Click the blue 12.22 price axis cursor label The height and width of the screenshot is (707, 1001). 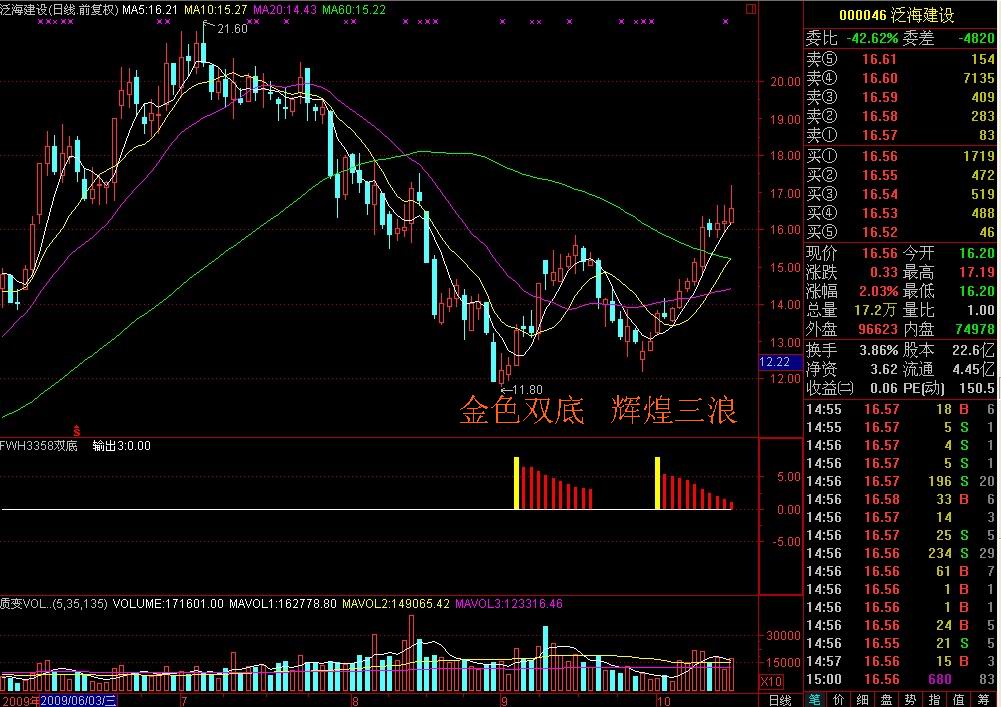[777, 361]
